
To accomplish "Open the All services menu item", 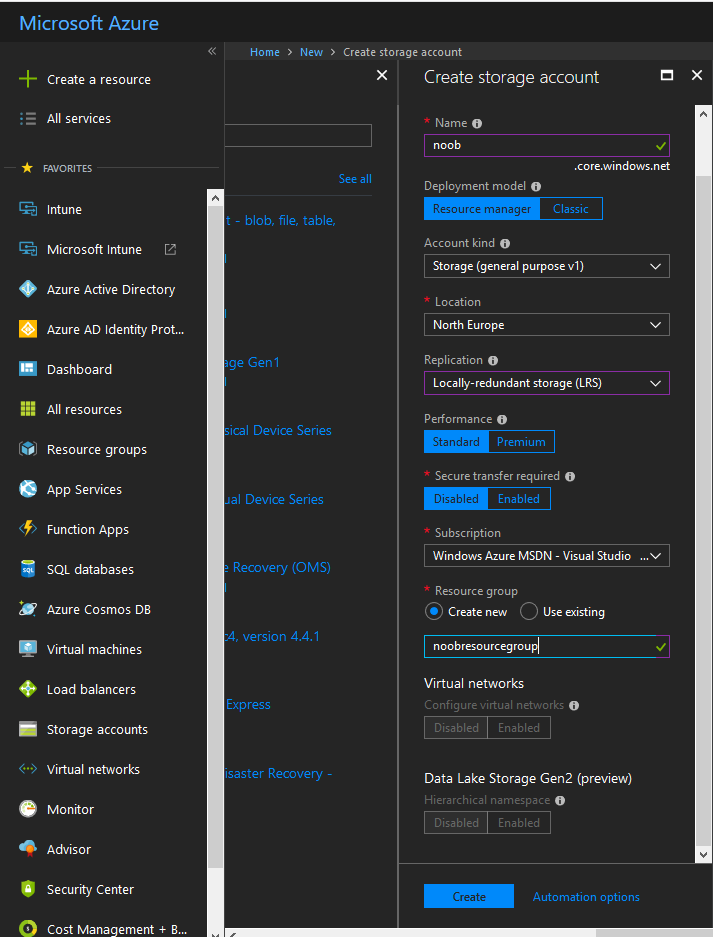I will point(79,118).
